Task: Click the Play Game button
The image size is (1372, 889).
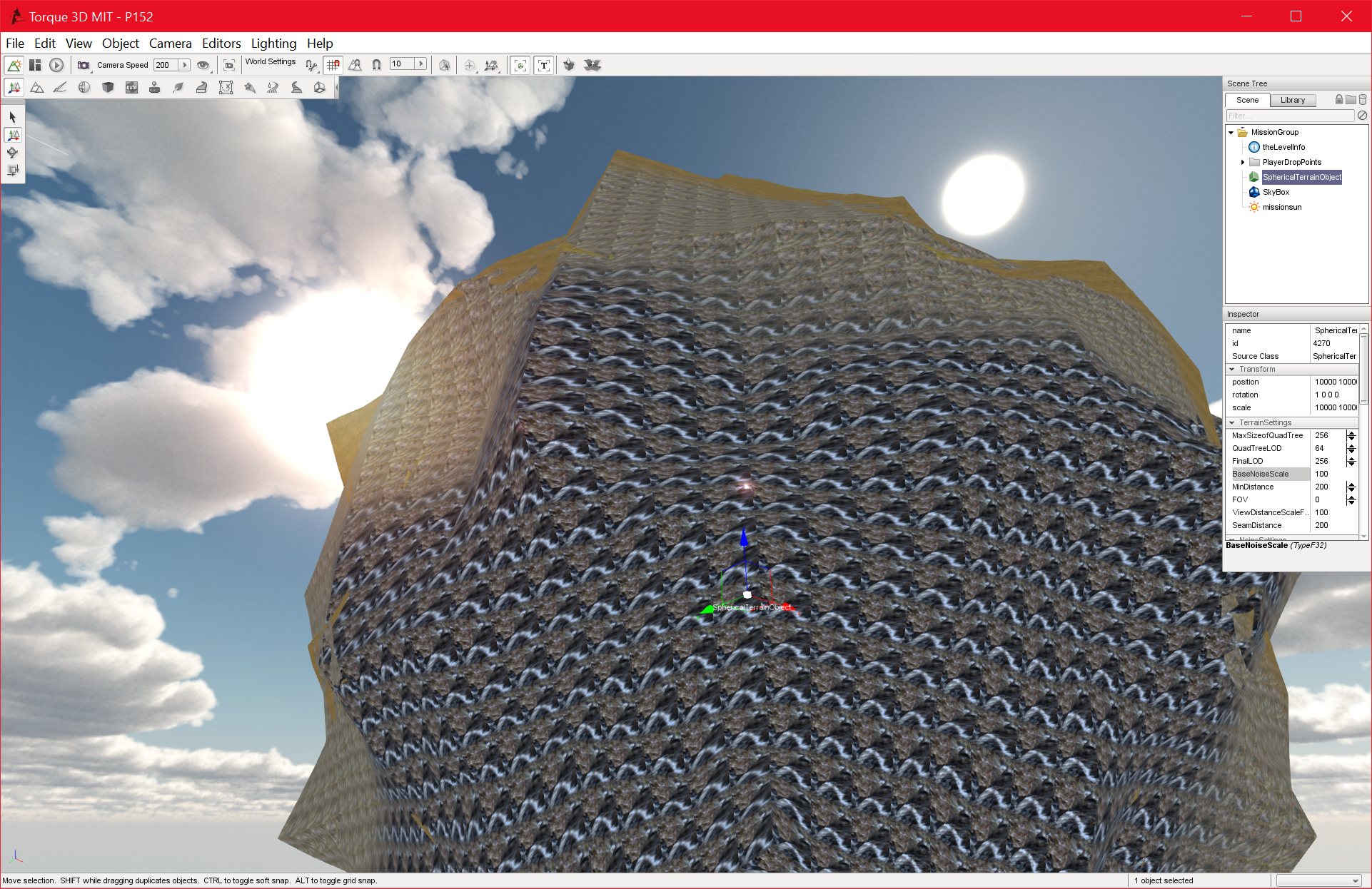Action: [56, 65]
